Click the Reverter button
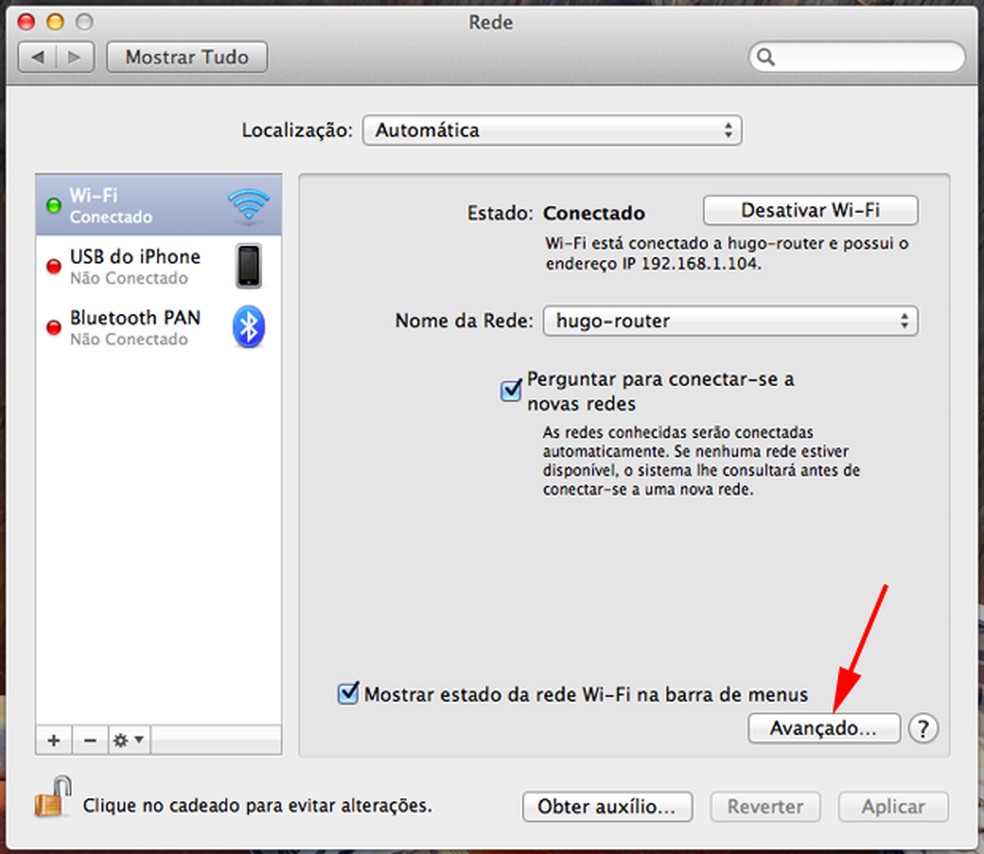The image size is (984, 854). point(766,806)
